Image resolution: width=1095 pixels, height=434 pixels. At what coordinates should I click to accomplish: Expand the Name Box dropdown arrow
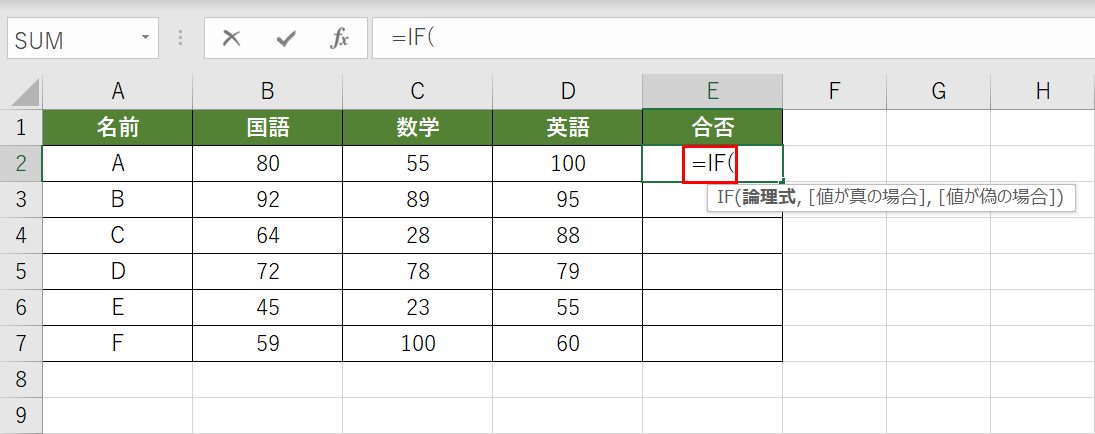click(146, 39)
